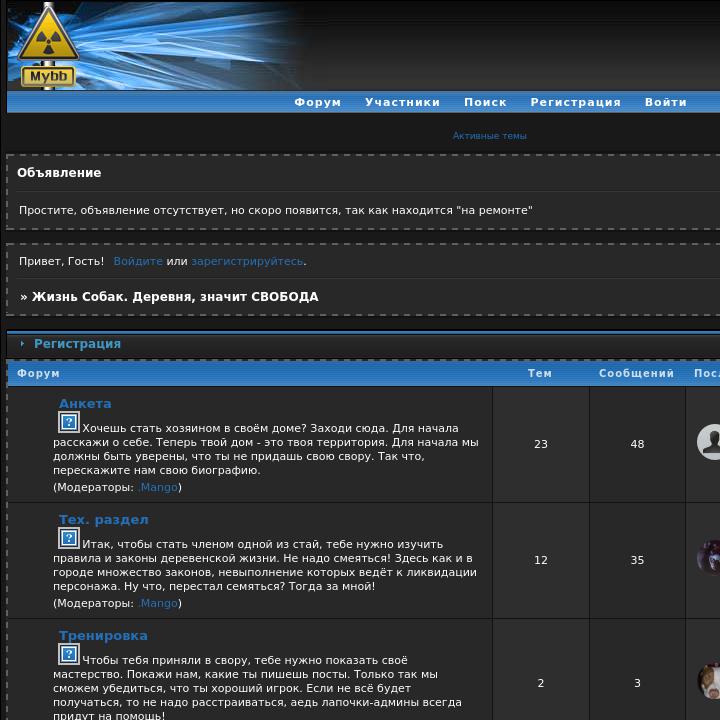Click the forum status icon beside Тренировка
Screen dimensions: 720x720
[x=69, y=654]
